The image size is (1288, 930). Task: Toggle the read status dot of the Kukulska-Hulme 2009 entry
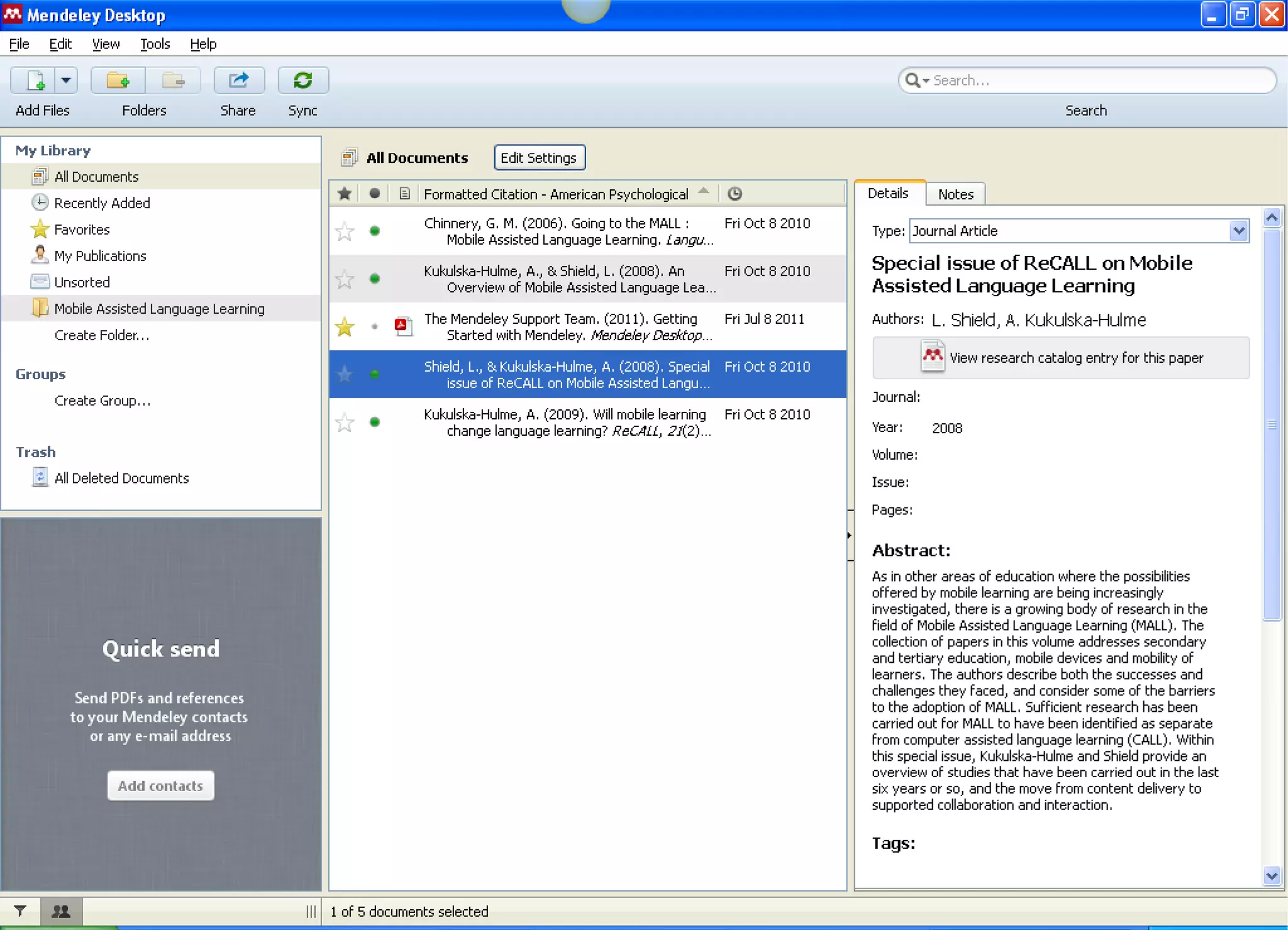(375, 422)
